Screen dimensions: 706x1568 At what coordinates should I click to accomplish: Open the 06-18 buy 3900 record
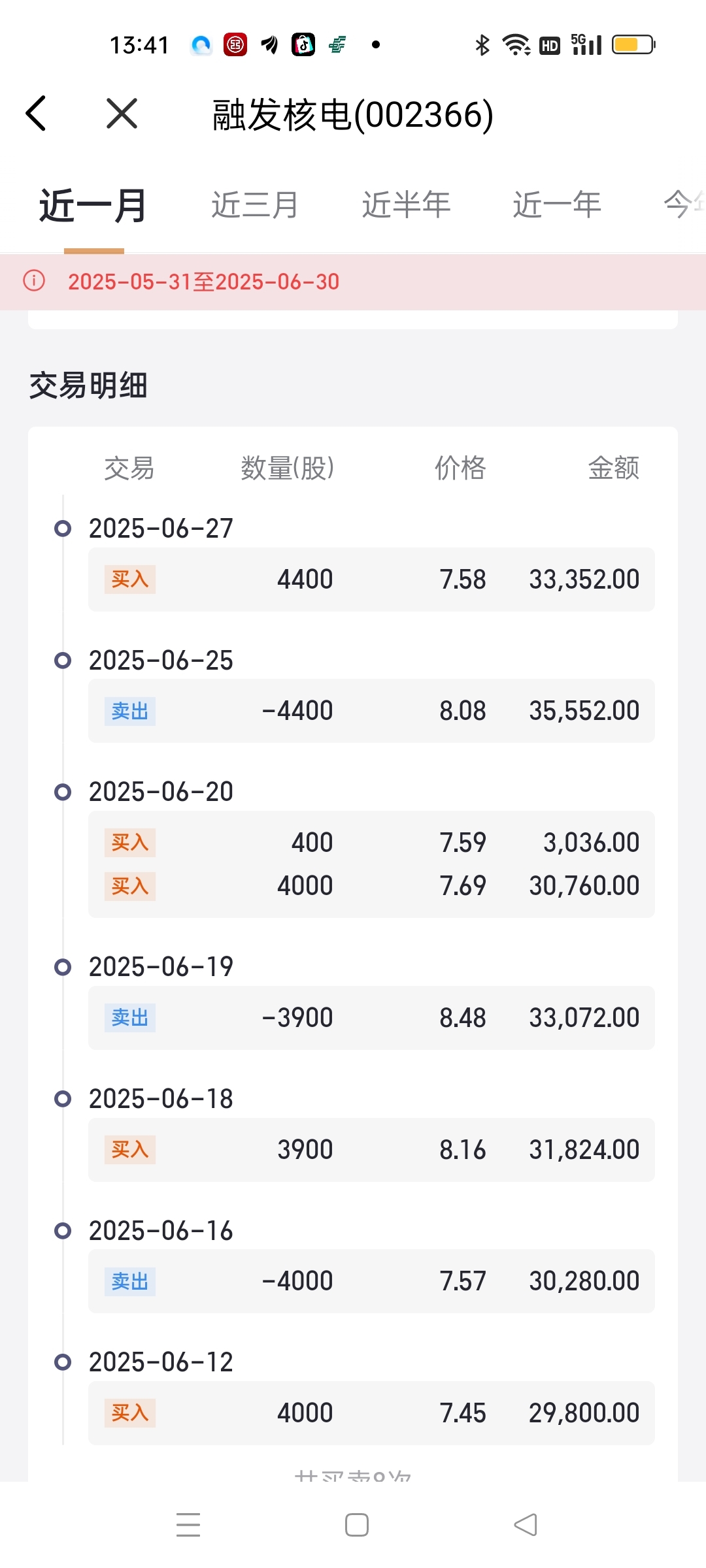pyautogui.click(x=371, y=1150)
